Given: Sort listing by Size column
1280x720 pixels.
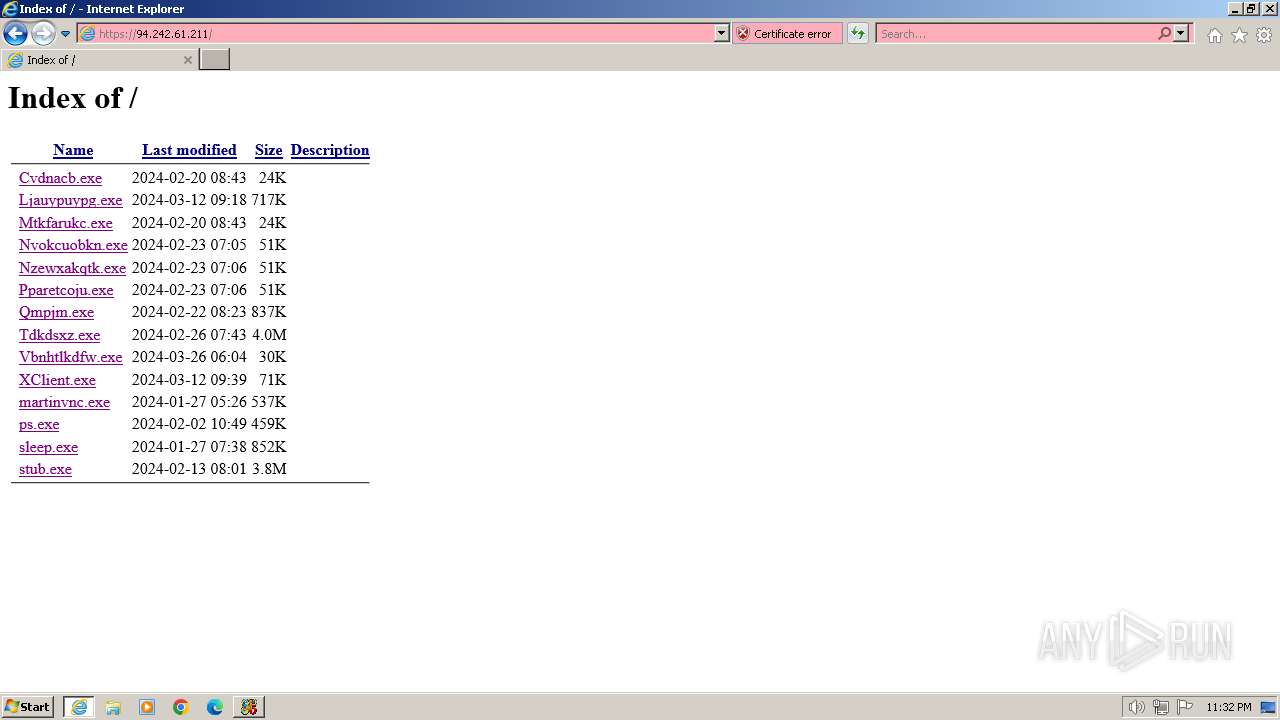Looking at the screenshot, I should point(268,150).
